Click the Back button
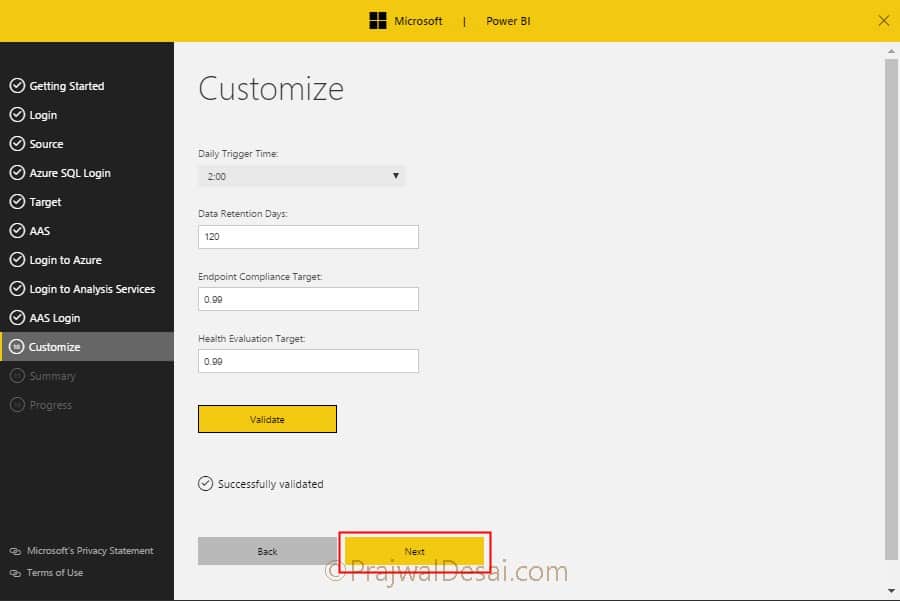 coord(267,551)
